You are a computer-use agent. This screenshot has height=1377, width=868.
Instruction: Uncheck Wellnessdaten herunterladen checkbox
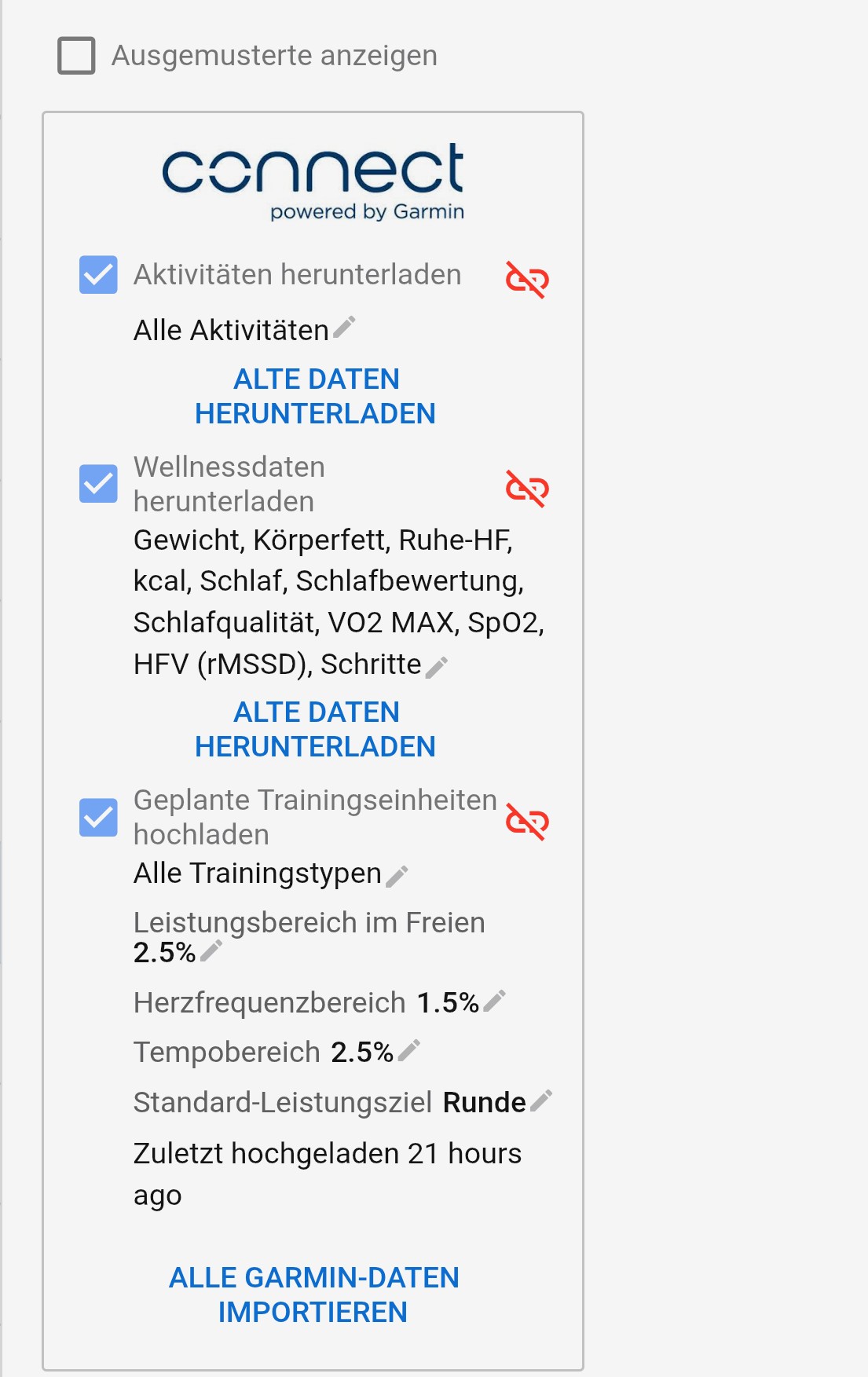(x=98, y=483)
